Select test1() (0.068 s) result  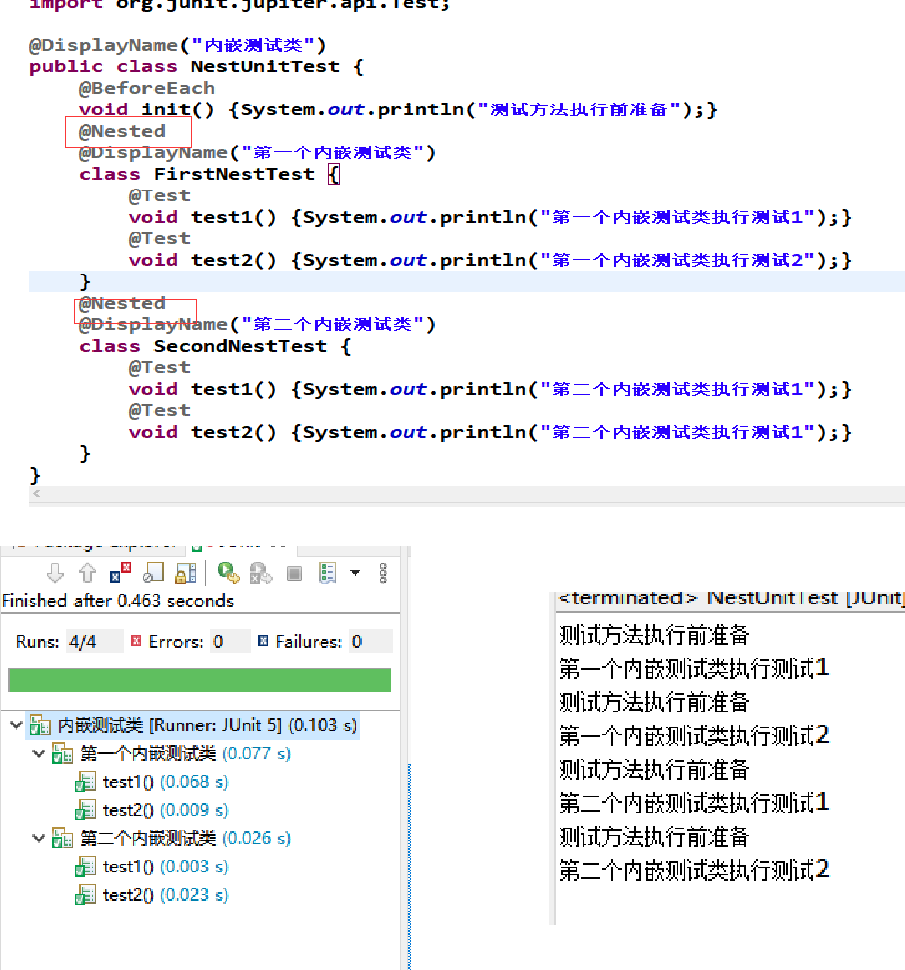165,782
